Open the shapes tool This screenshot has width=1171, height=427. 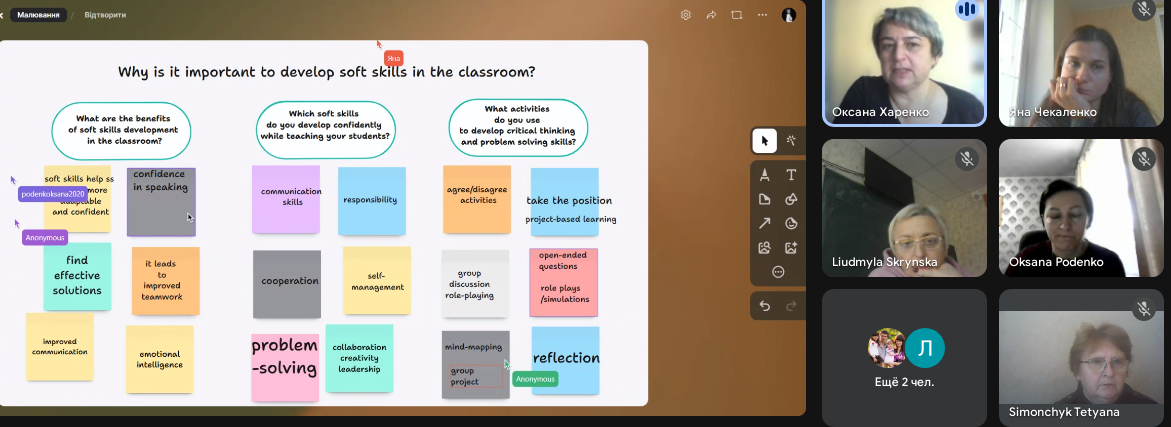791,199
